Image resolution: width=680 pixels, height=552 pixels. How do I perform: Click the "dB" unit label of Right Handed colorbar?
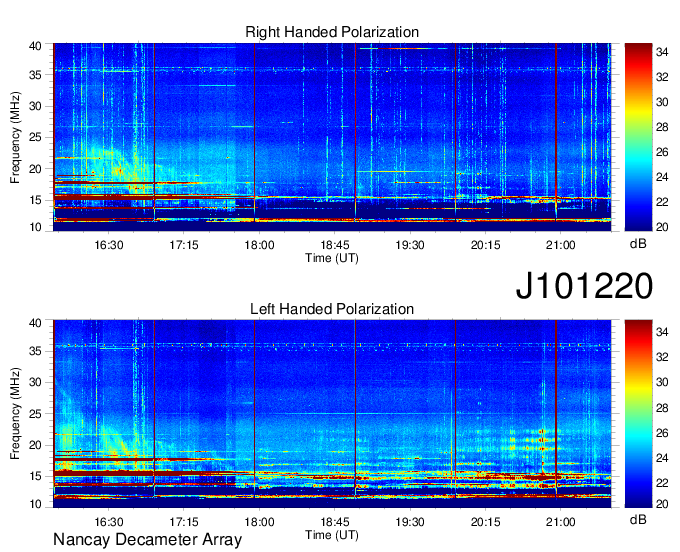pos(638,244)
